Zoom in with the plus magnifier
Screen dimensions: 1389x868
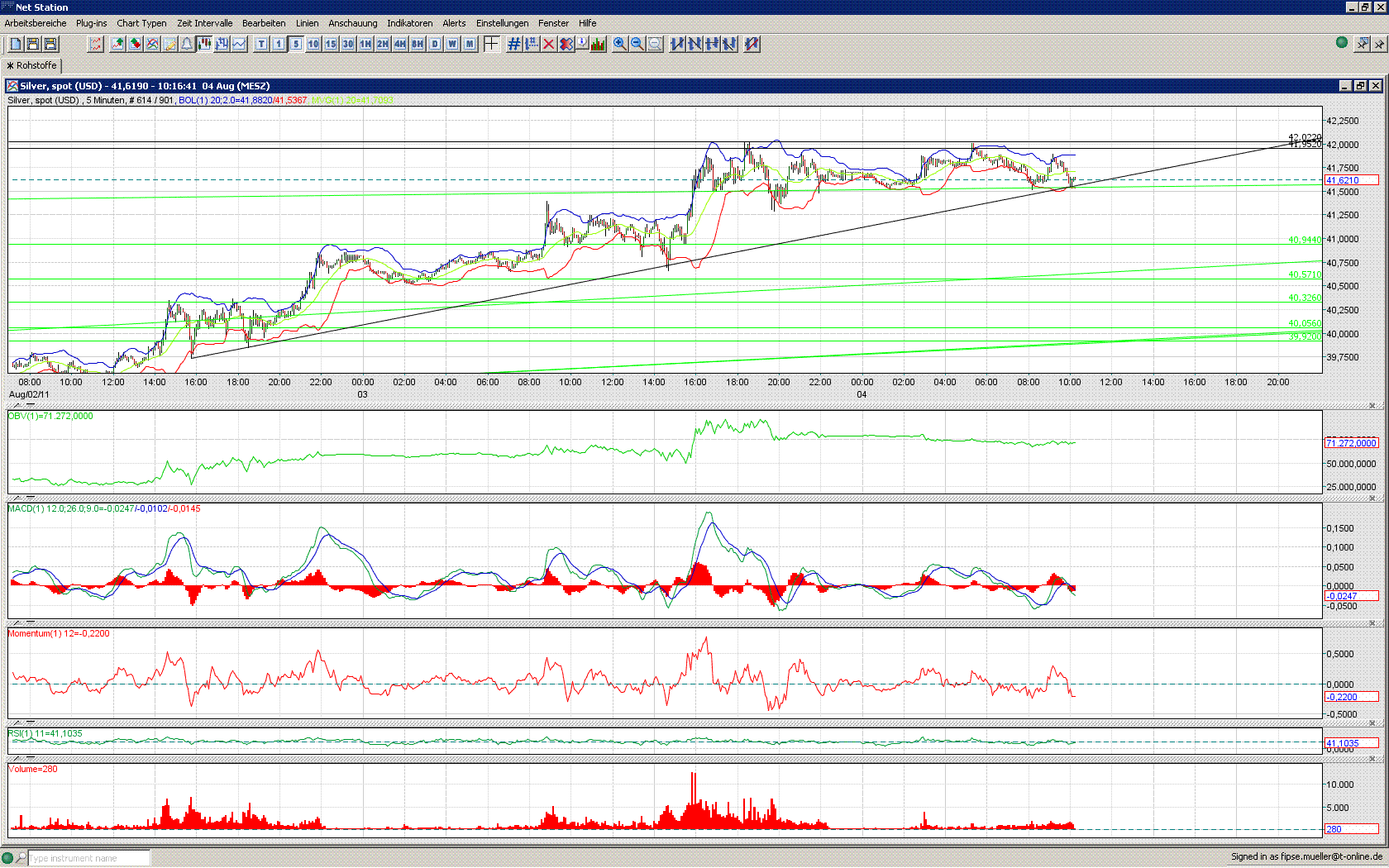[x=620, y=44]
